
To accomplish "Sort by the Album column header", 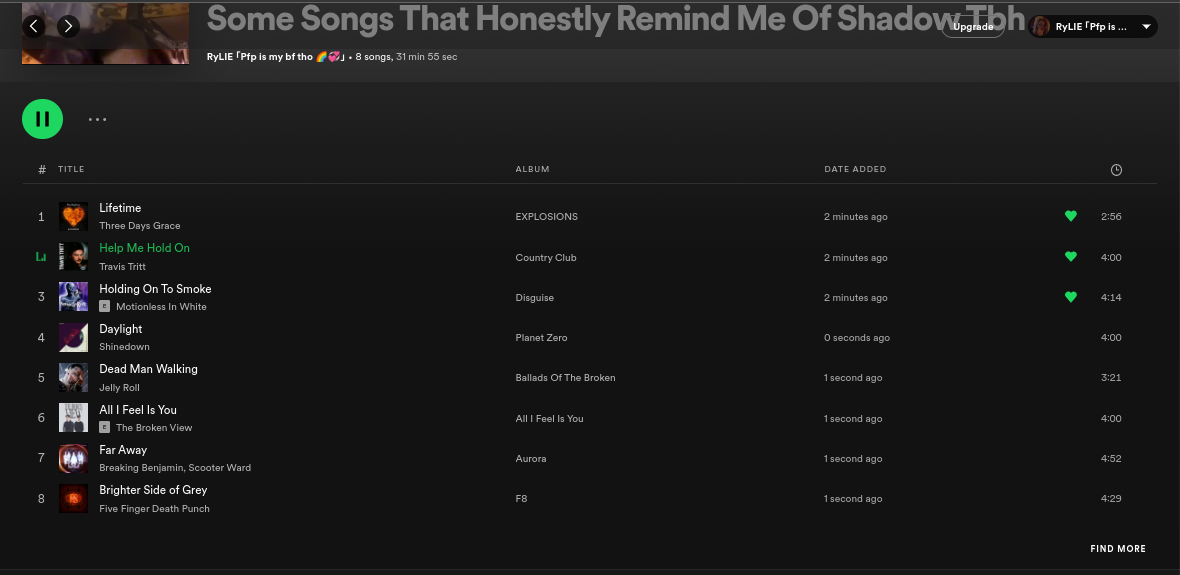I will point(532,170).
